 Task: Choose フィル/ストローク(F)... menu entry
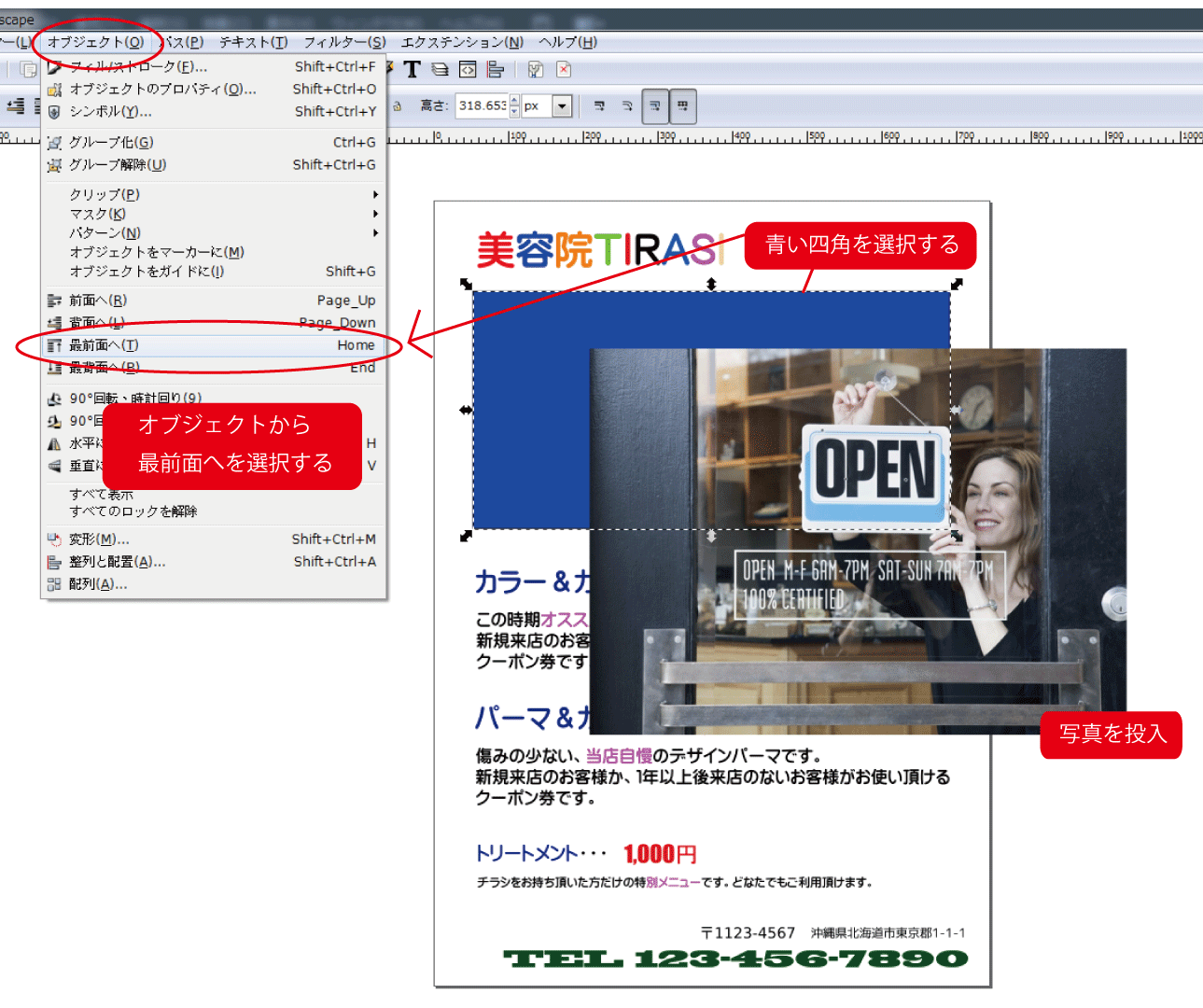click(x=214, y=66)
